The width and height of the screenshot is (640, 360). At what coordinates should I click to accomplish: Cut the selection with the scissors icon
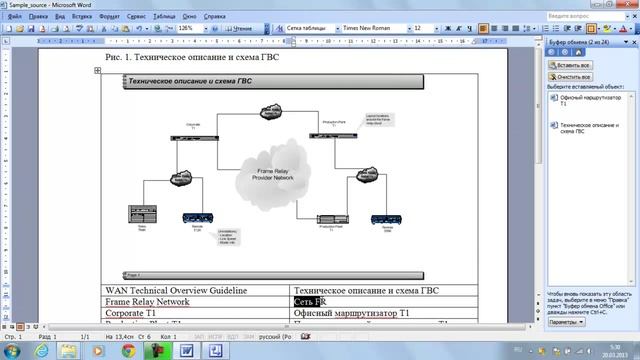104,29
